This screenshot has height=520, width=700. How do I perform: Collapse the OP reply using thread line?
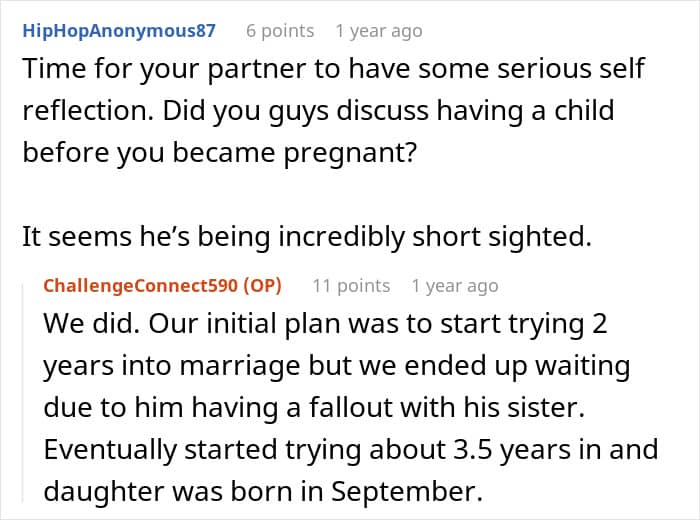pos(23,393)
